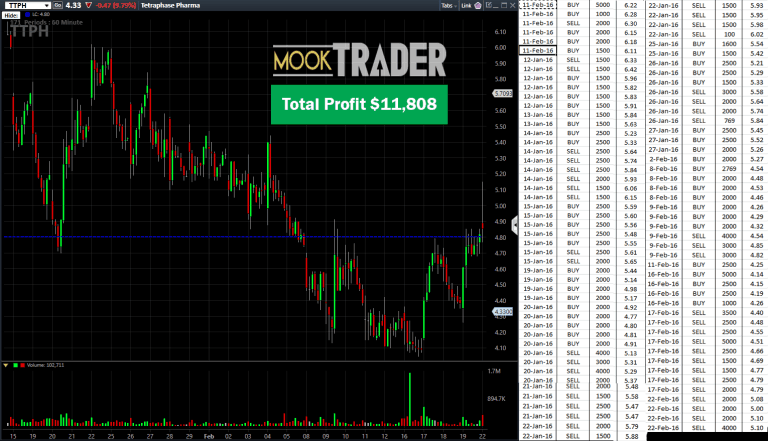Select the 6.06 price cell
The width and height of the screenshot is (768, 441).
click(630, 188)
